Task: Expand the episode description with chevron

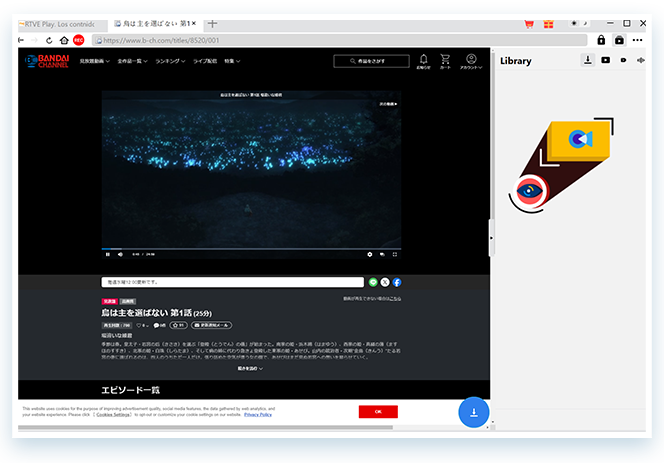Action: [250, 369]
